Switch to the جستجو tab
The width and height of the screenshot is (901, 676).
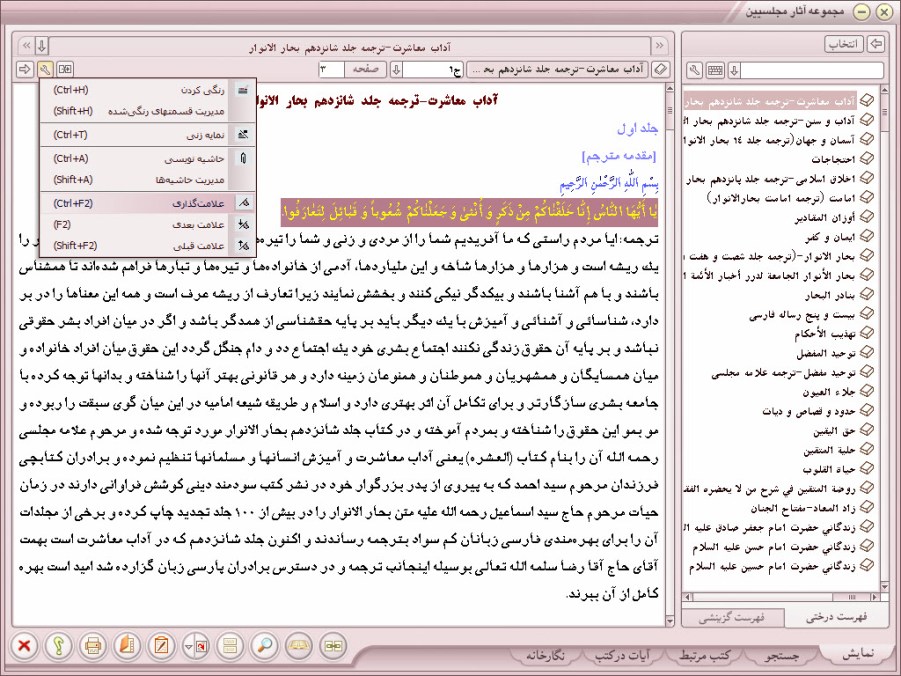coord(781,655)
